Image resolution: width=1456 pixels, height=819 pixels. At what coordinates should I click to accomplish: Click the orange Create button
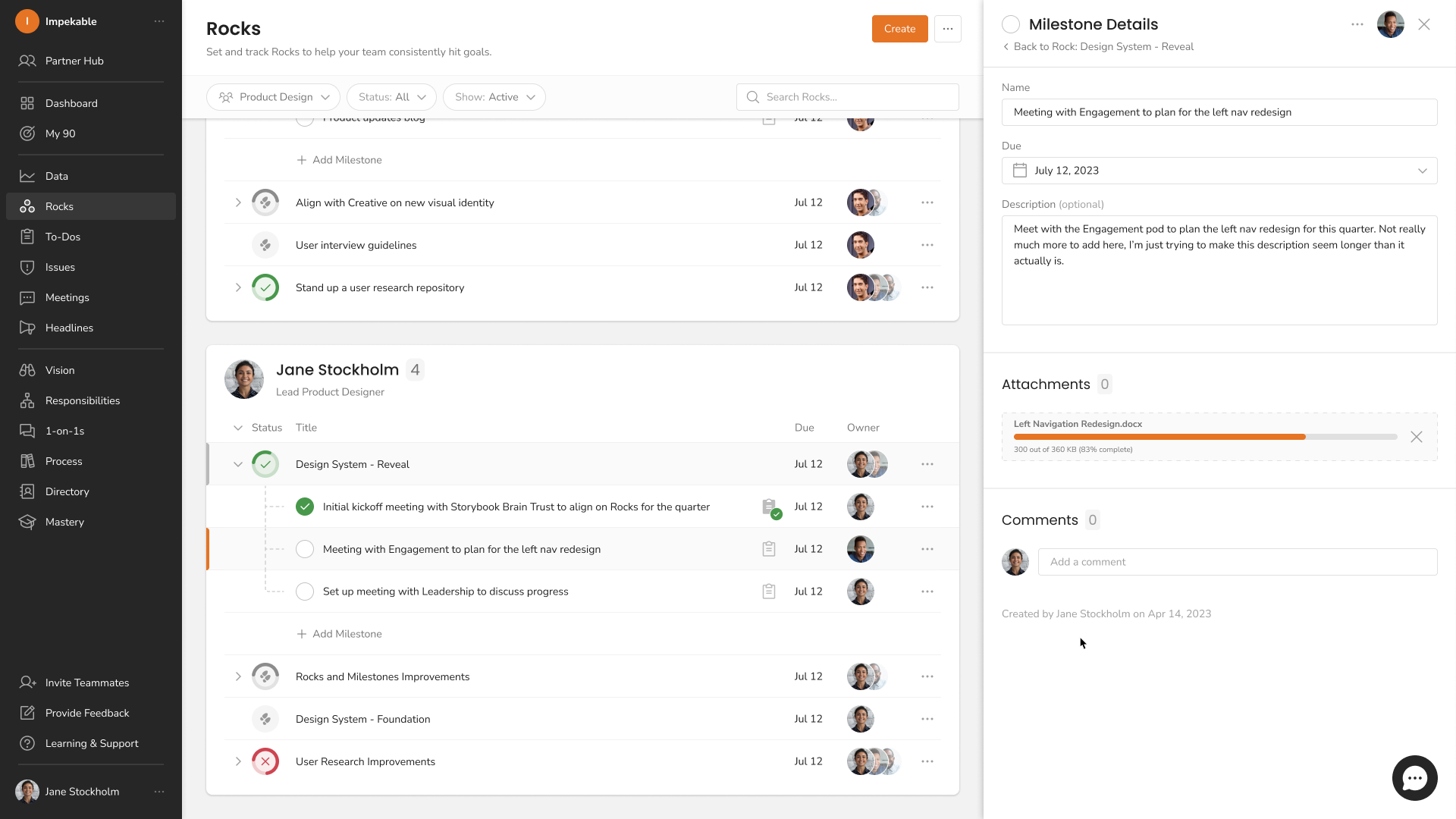coord(899,29)
